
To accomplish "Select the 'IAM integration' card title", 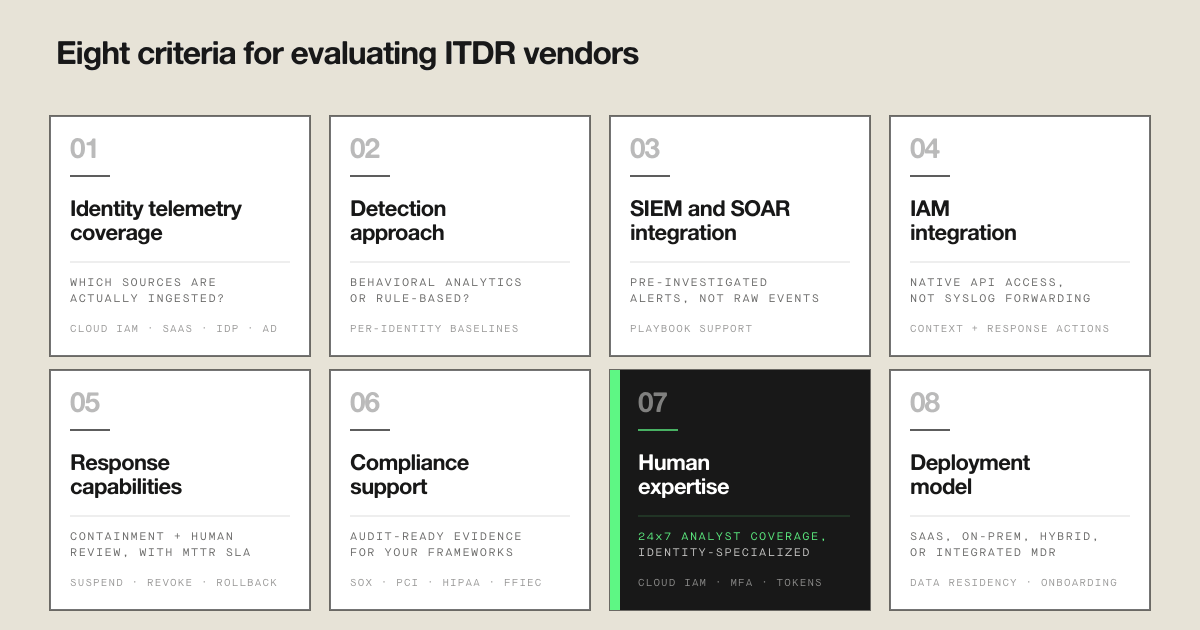I will [x=963, y=221].
